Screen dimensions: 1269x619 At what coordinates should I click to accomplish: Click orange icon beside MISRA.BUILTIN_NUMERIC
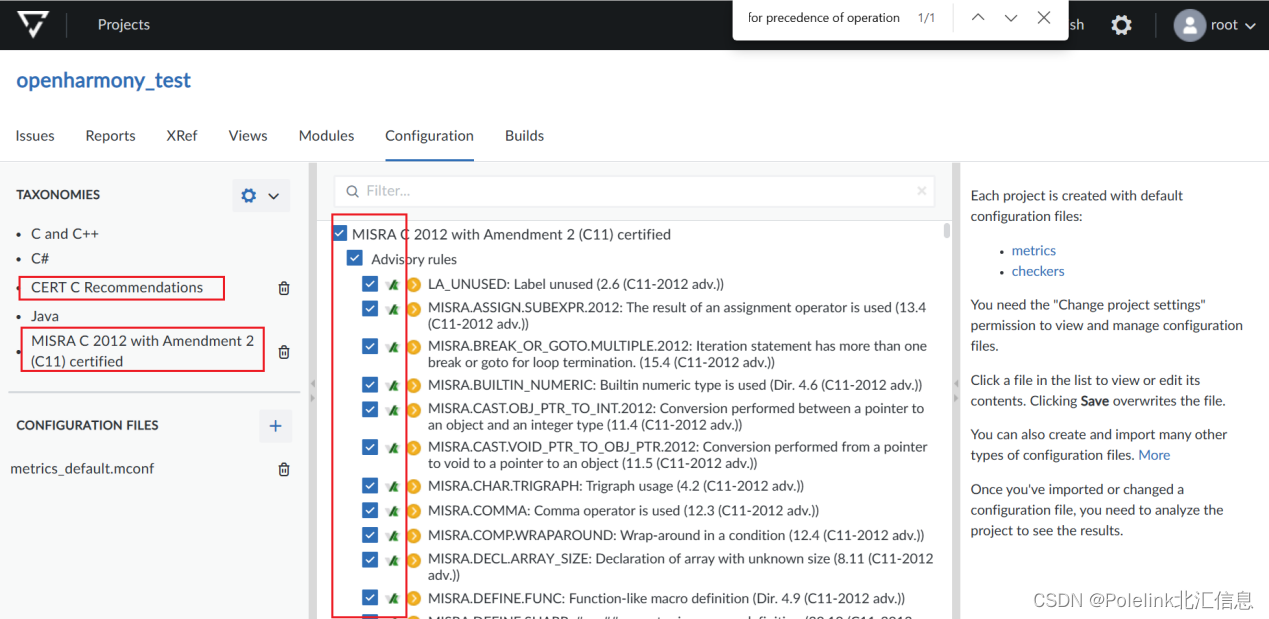(x=413, y=385)
